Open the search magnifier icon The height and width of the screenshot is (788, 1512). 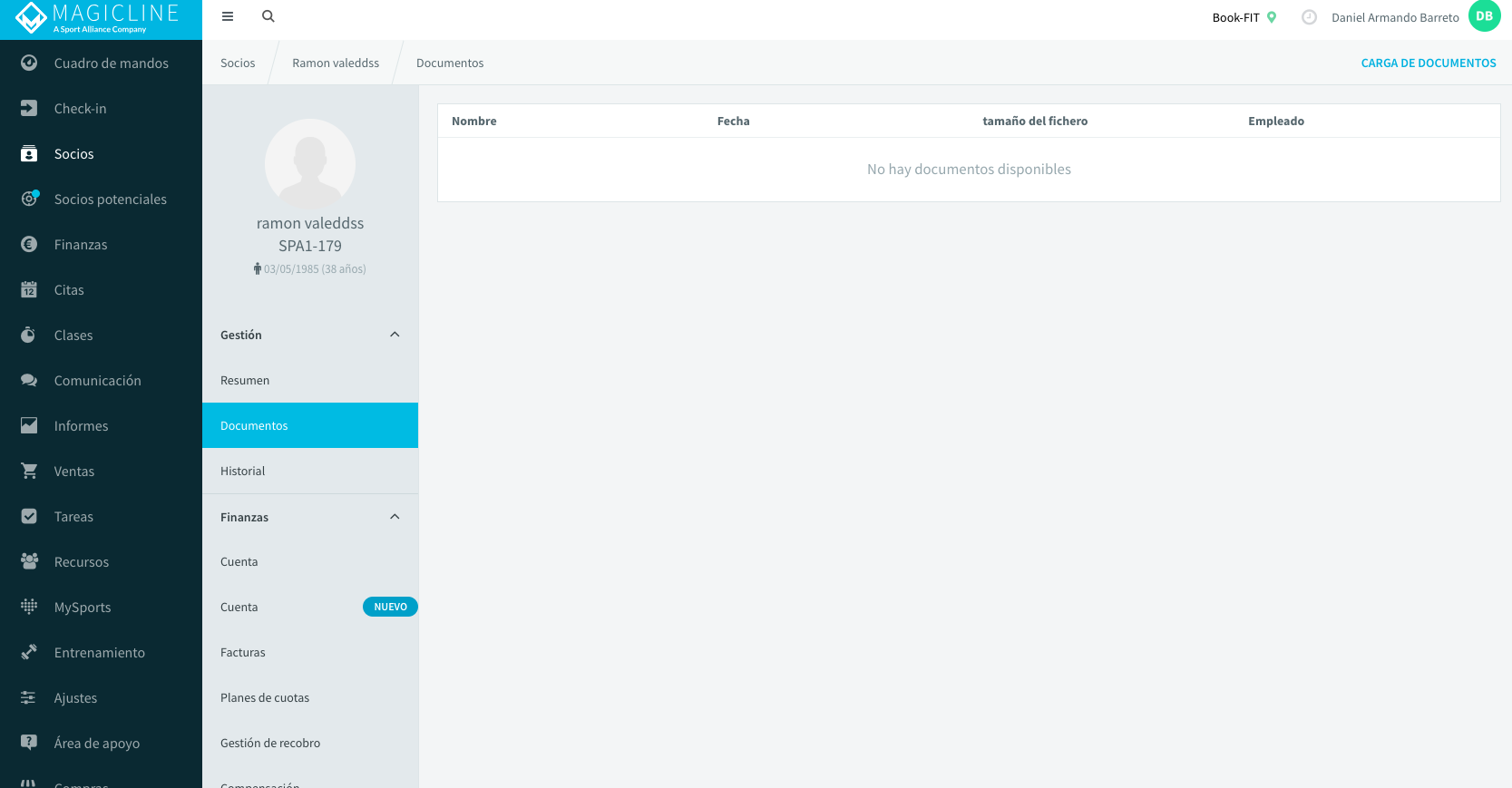tap(268, 16)
